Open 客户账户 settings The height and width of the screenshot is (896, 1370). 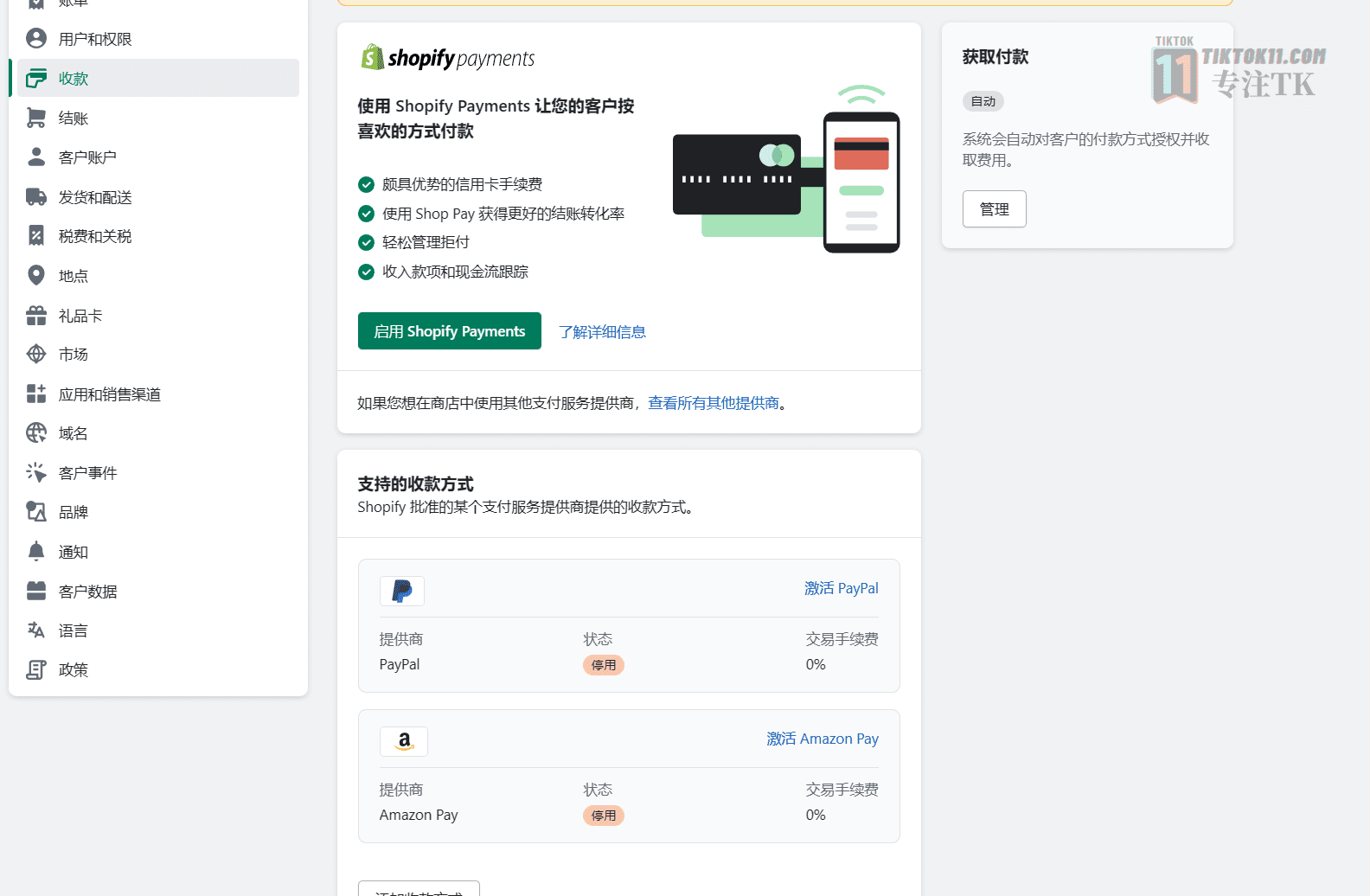pyautogui.click(x=158, y=157)
